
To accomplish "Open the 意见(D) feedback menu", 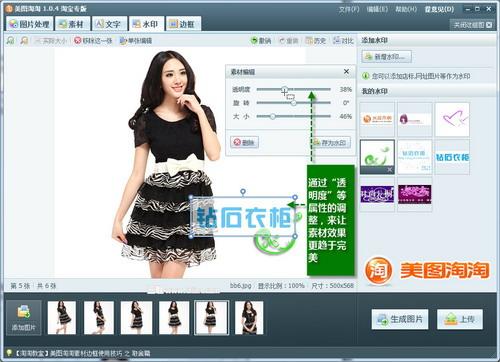I will coord(439,9).
